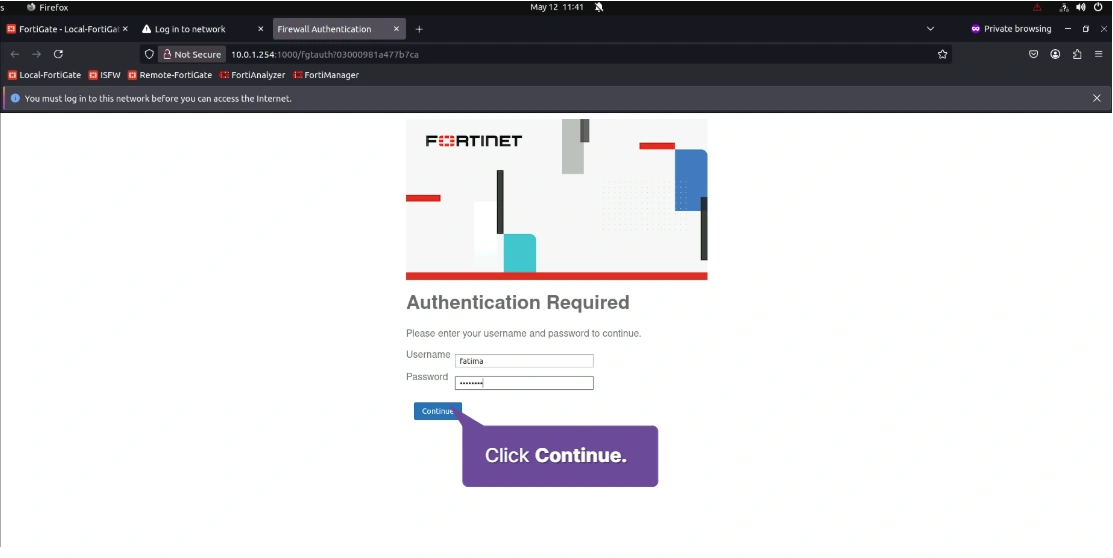
Task: Close the Log in to network tab
Action: pyautogui.click(x=261, y=29)
